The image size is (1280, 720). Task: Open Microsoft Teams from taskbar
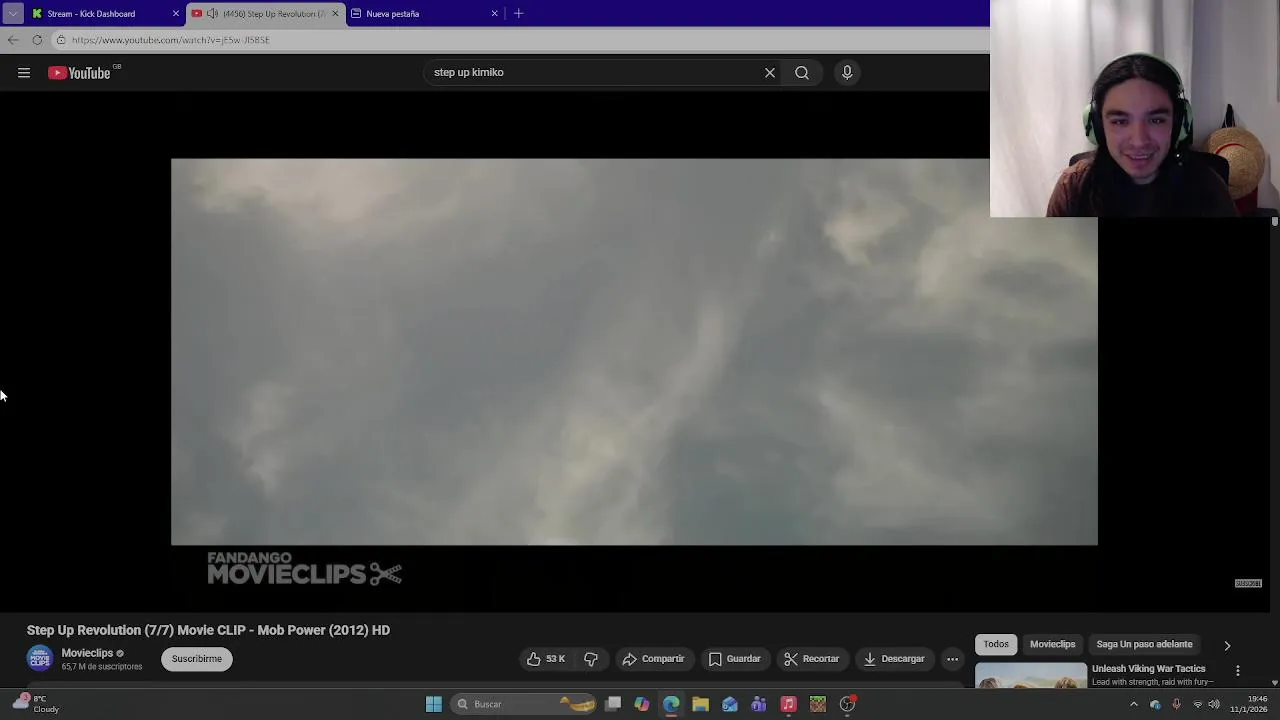(x=759, y=704)
